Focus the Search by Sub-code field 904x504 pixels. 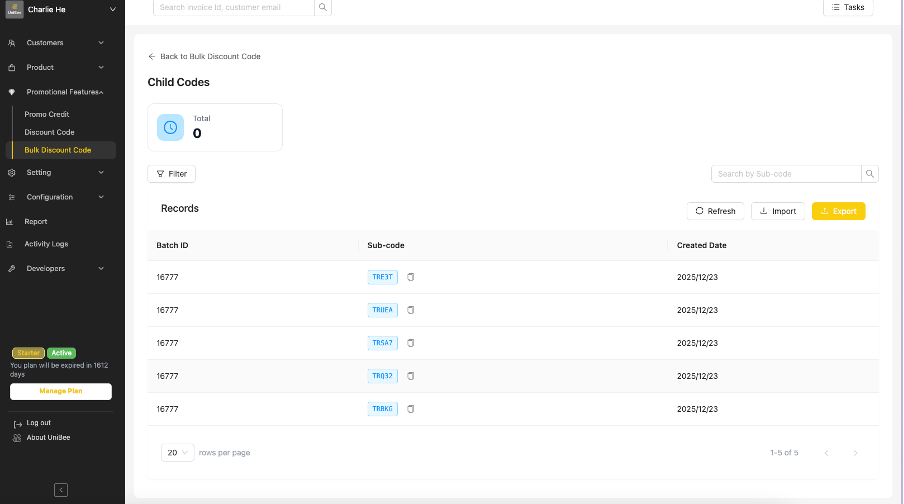pyautogui.click(x=786, y=174)
